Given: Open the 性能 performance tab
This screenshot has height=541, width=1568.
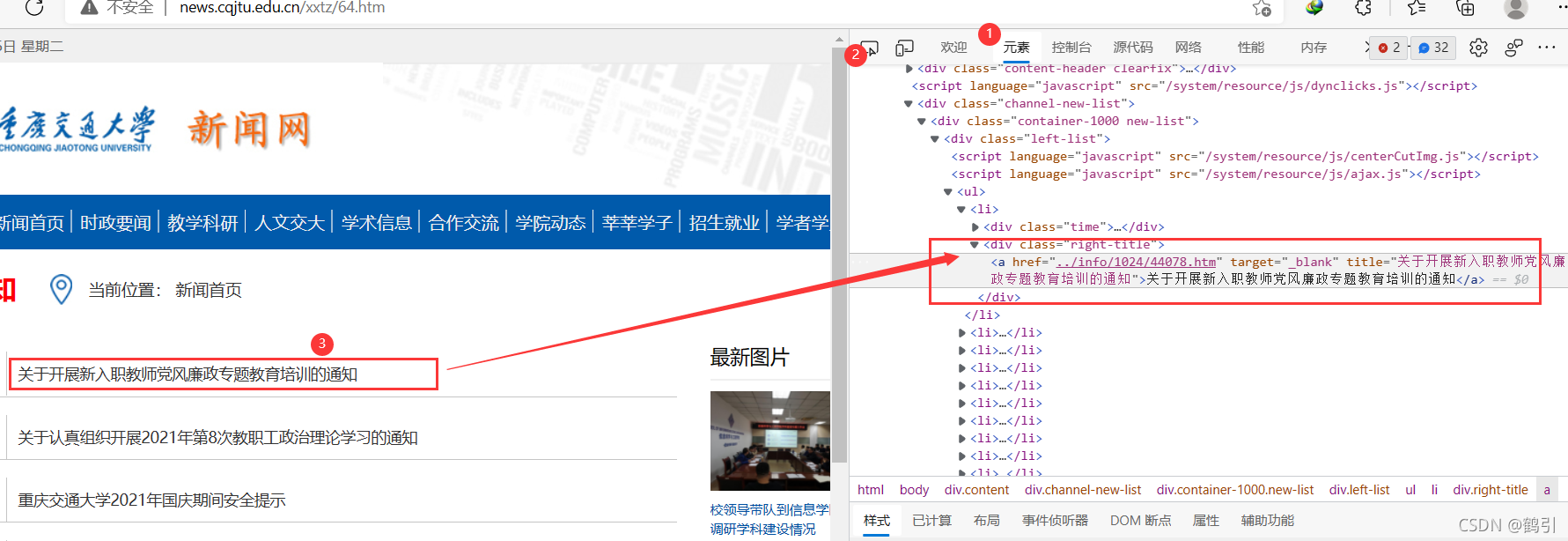Looking at the screenshot, I should click(1251, 48).
